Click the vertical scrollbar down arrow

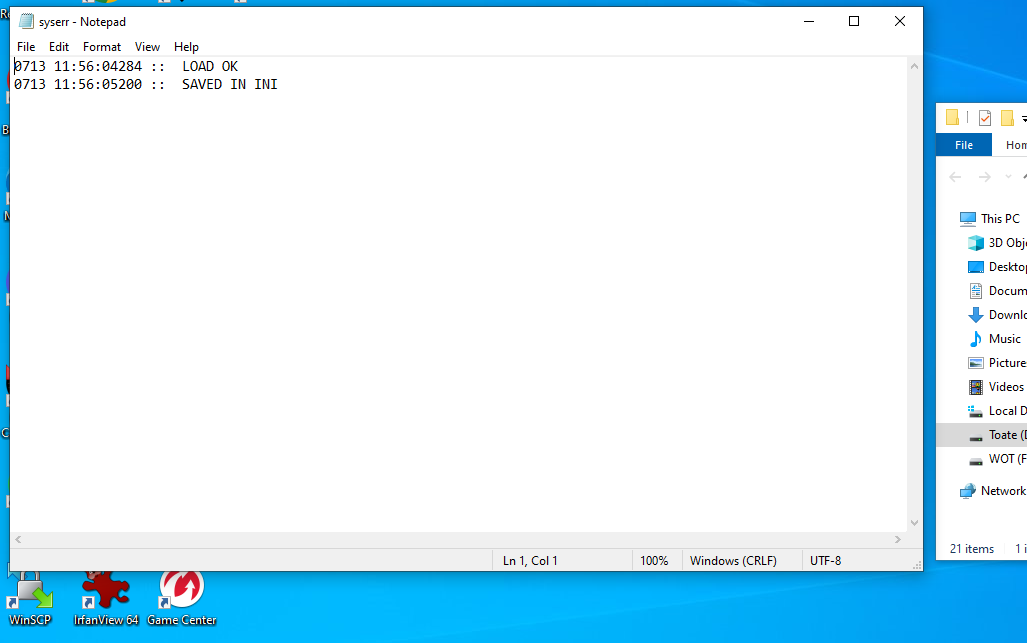914,523
